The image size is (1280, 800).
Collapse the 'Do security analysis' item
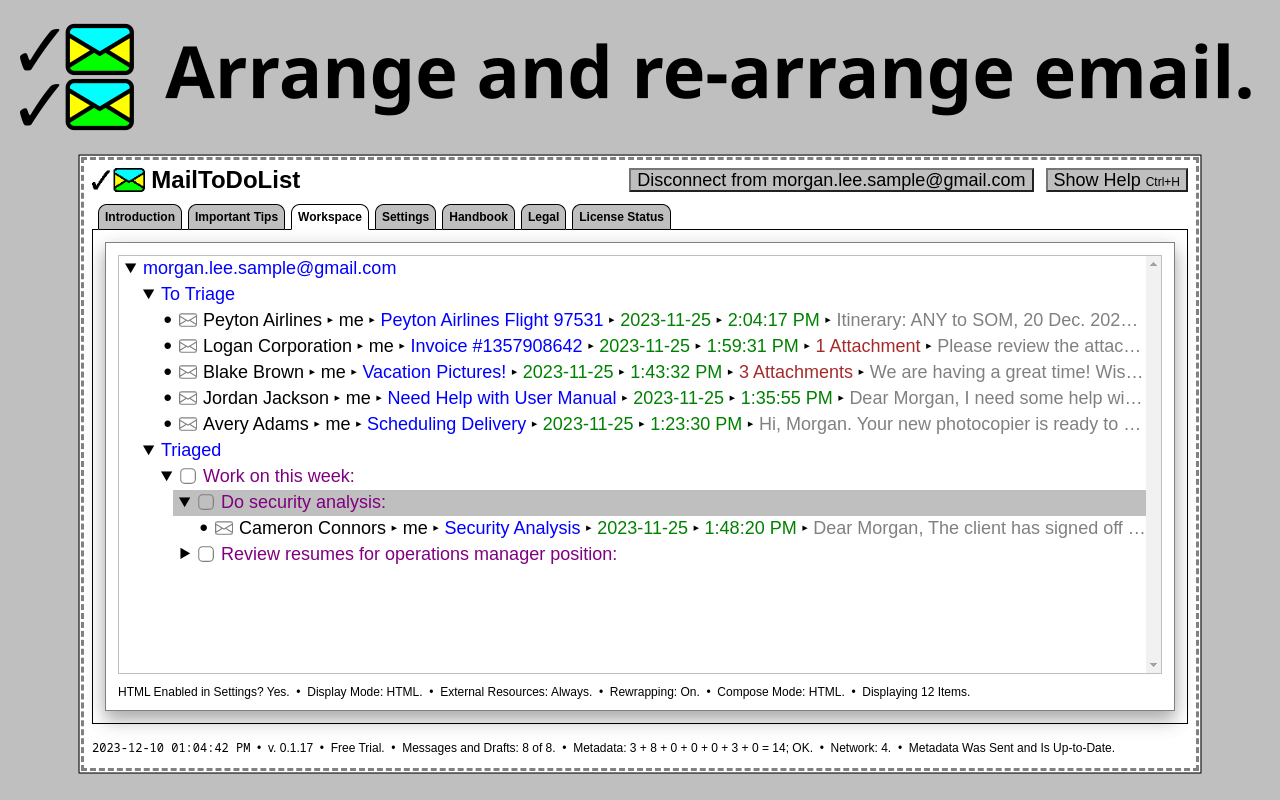[x=184, y=502]
